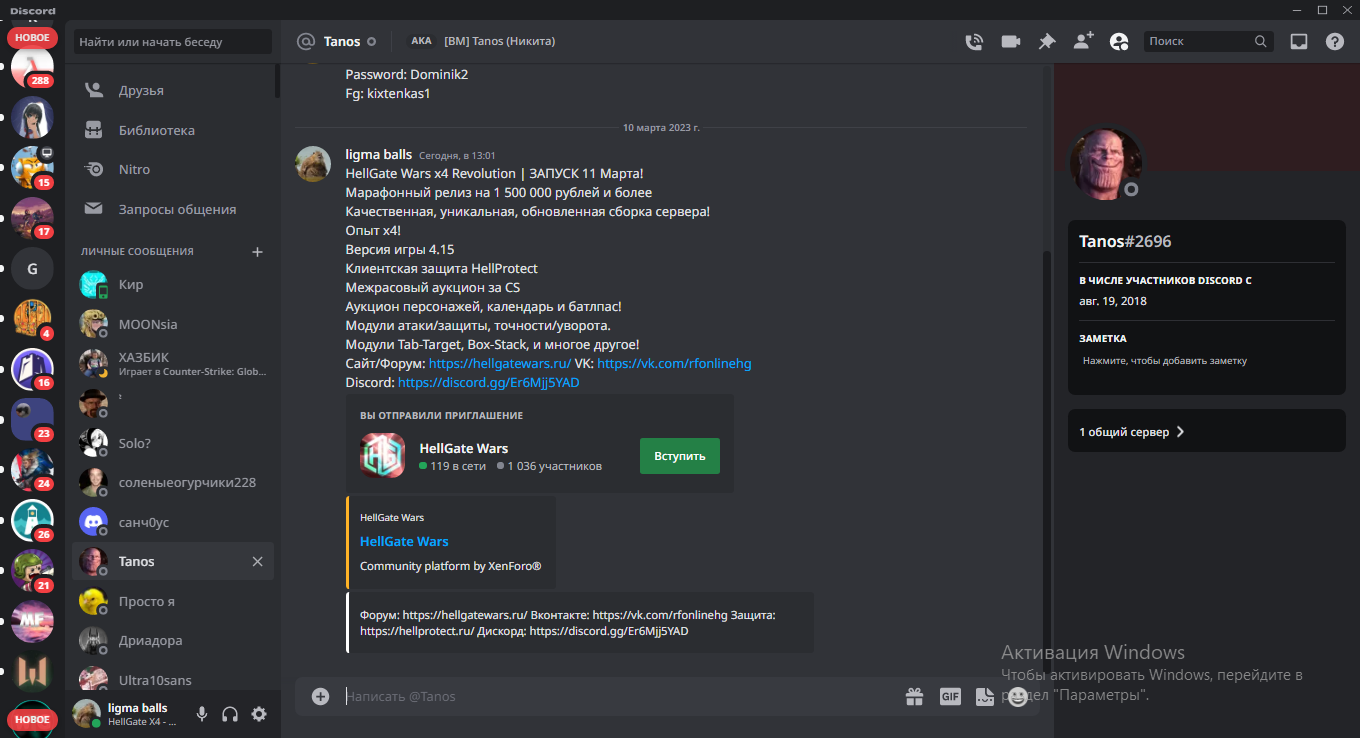
Task: Click the note field Нажмите, чтобы добавить заметку
Action: tap(1206, 361)
